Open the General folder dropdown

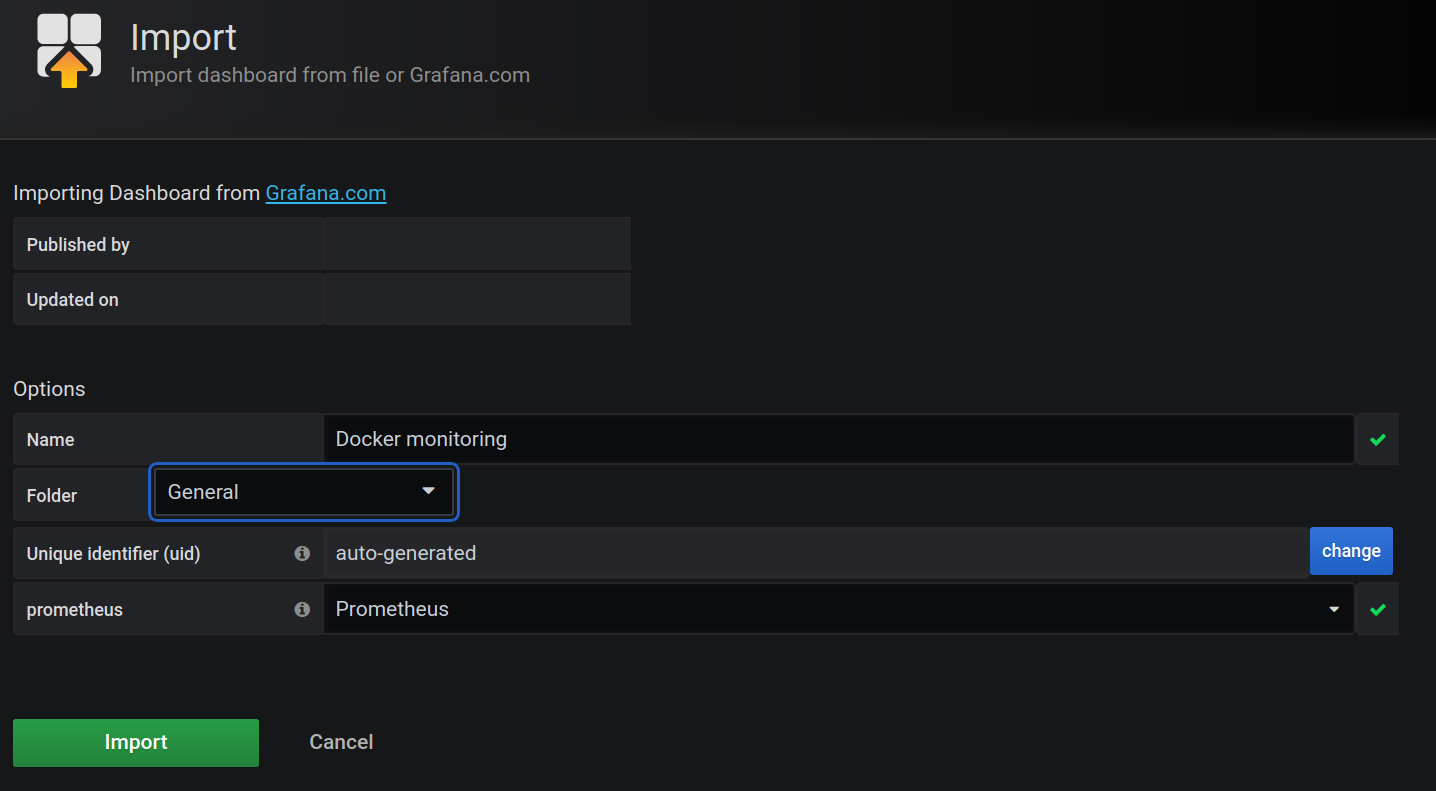[304, 492]
